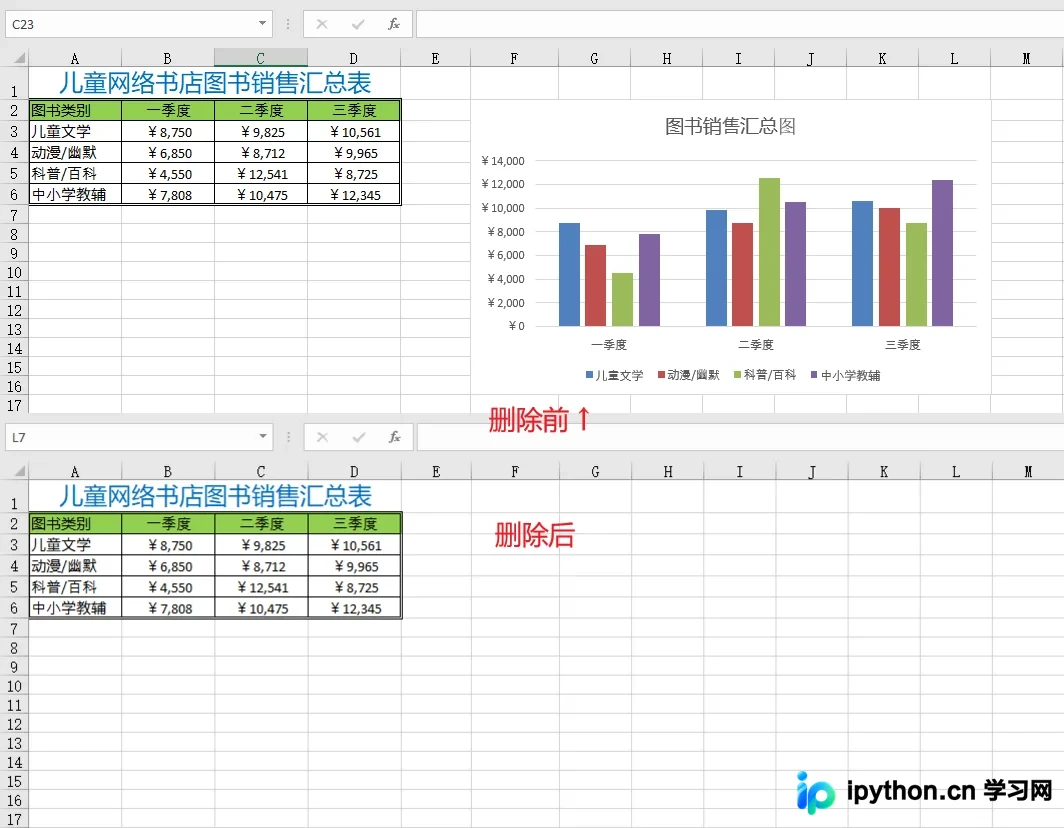Screen dimensions: 1064x828
Task: Click cell ¥7,808 in the top sheet
Action: [x=168, y=195]
